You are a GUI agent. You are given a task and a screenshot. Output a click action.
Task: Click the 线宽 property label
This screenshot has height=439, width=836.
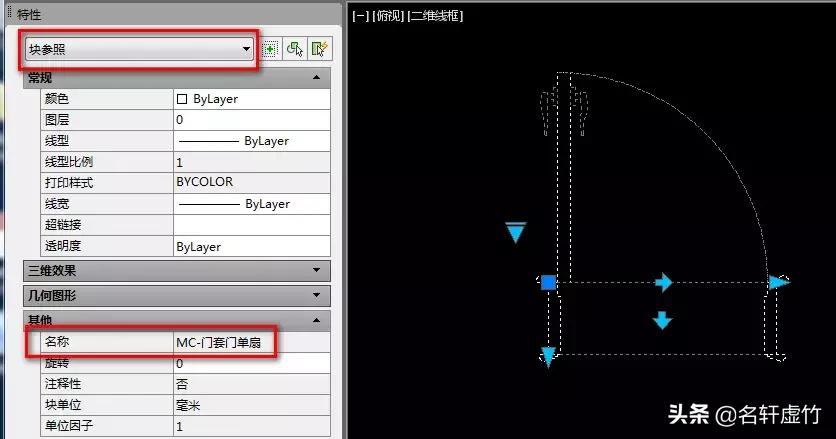[57, 204]
